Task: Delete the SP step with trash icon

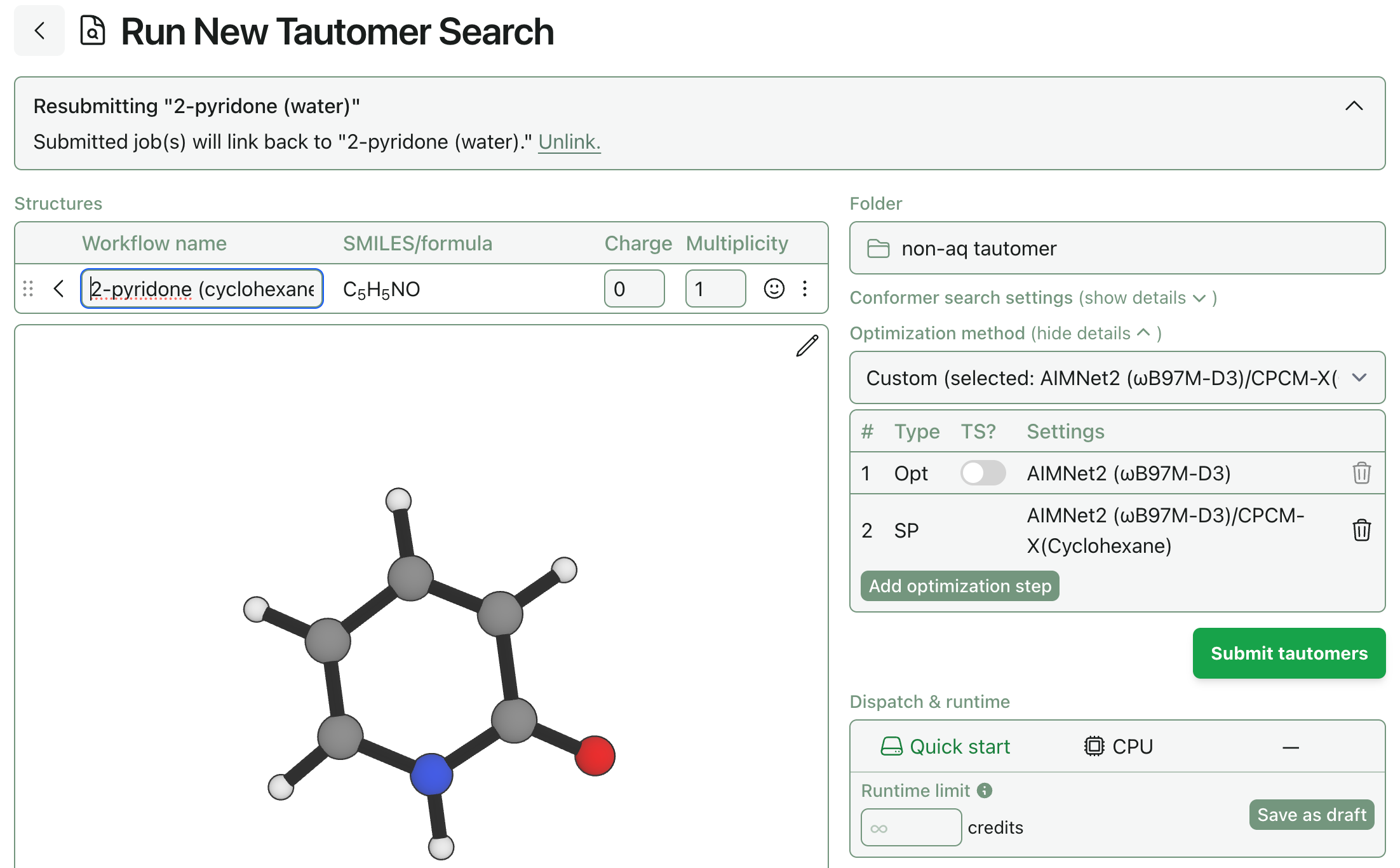Action: tap(1361, 530)
